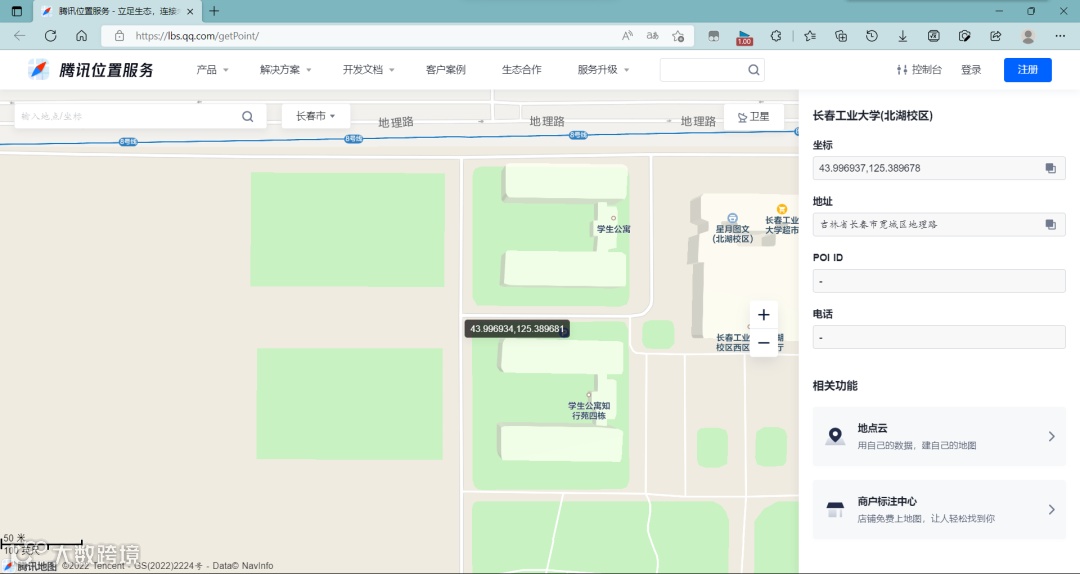Click the map place/coordinate search input
This screenshot has height=574, width=1080.
(128, 116)
